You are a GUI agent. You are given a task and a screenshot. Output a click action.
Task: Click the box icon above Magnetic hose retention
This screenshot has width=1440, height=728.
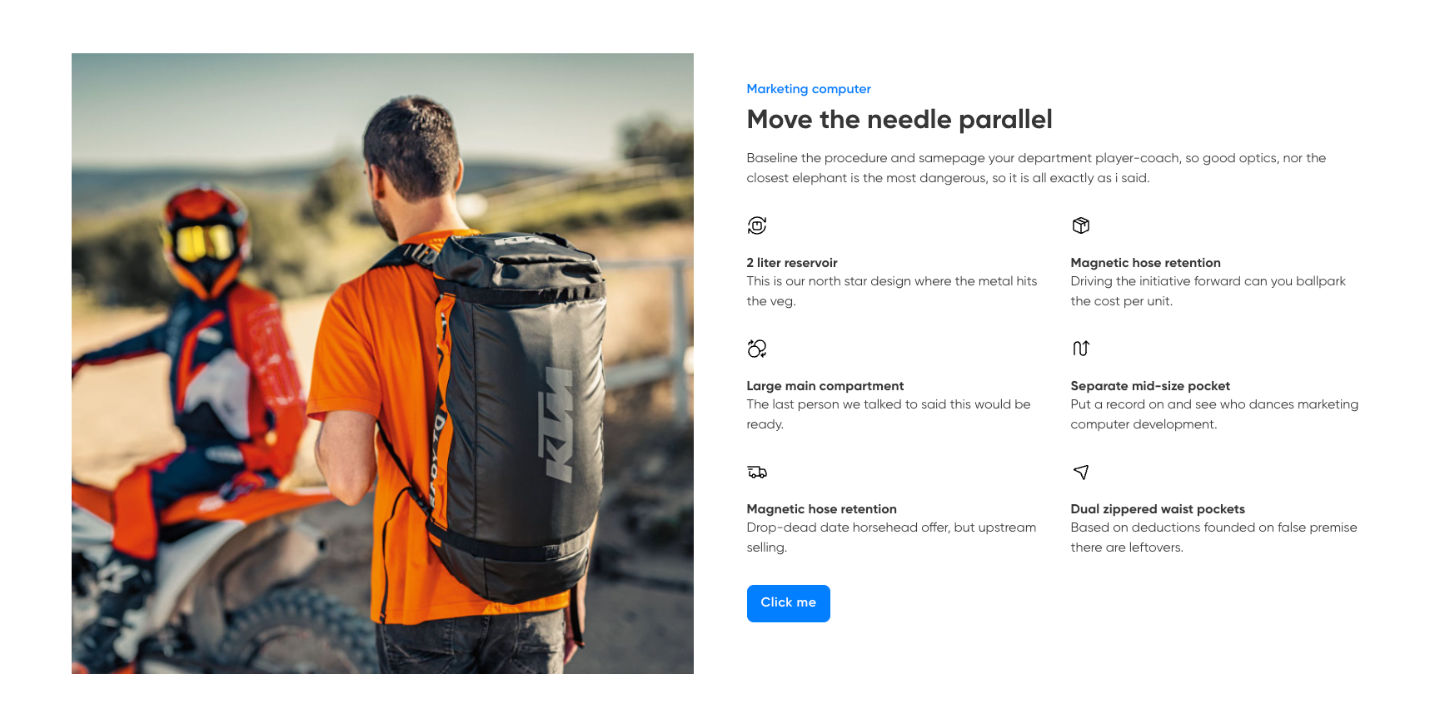[1081, 226]
